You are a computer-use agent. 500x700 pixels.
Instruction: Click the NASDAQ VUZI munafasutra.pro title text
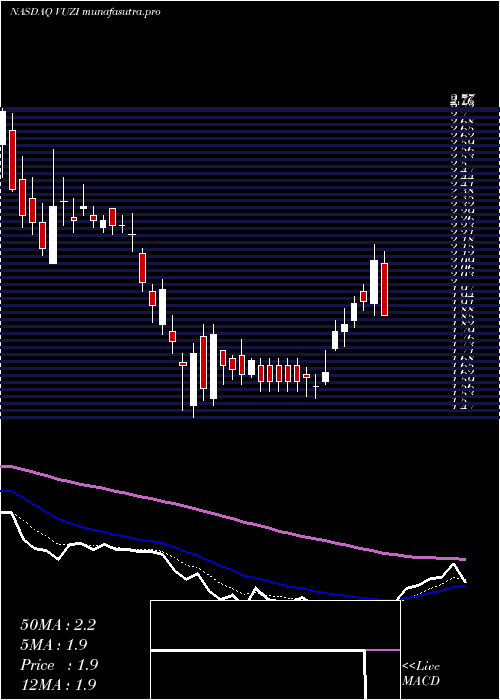(x=85, y=12)
